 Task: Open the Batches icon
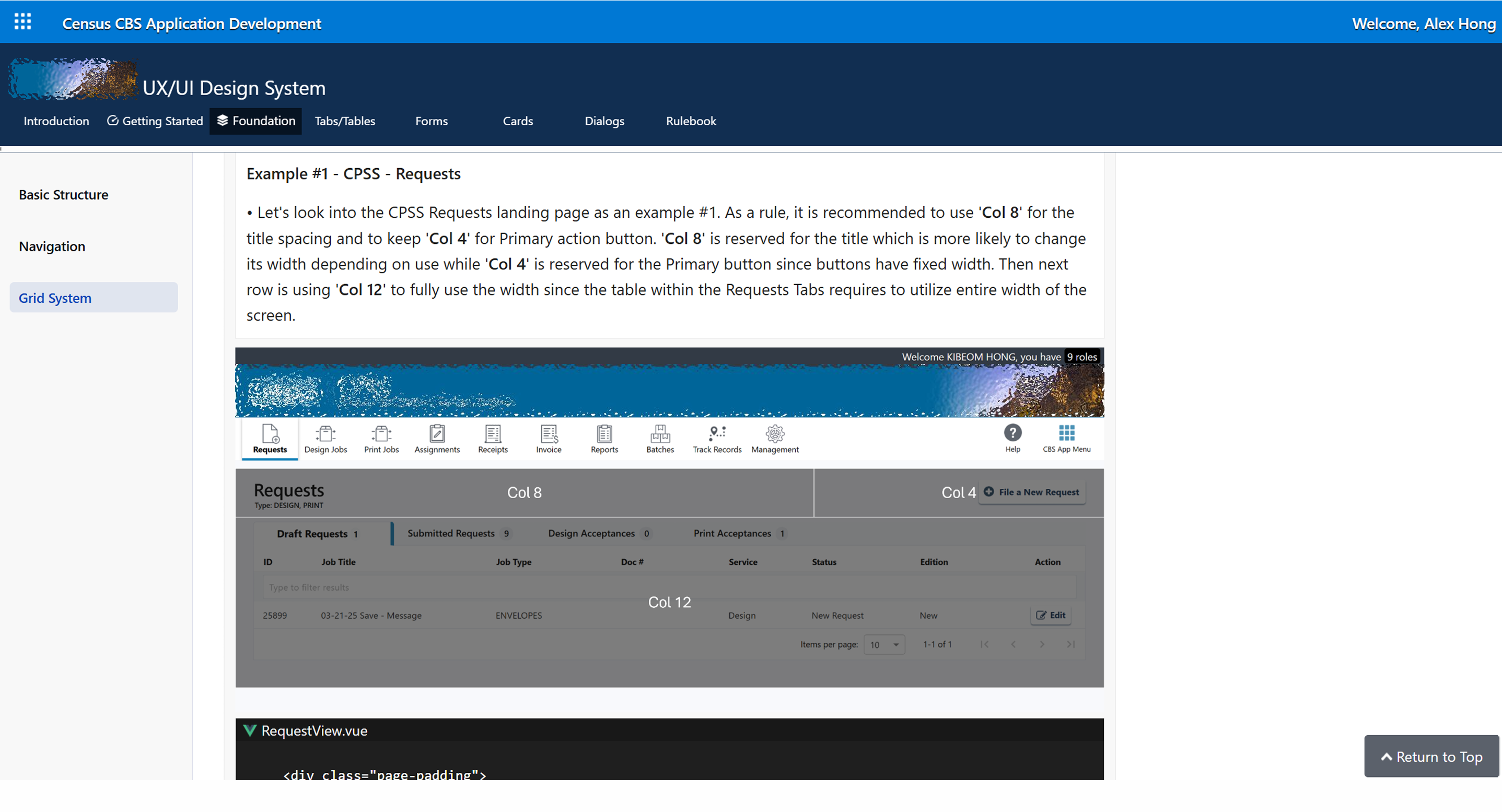click(660, 433)
